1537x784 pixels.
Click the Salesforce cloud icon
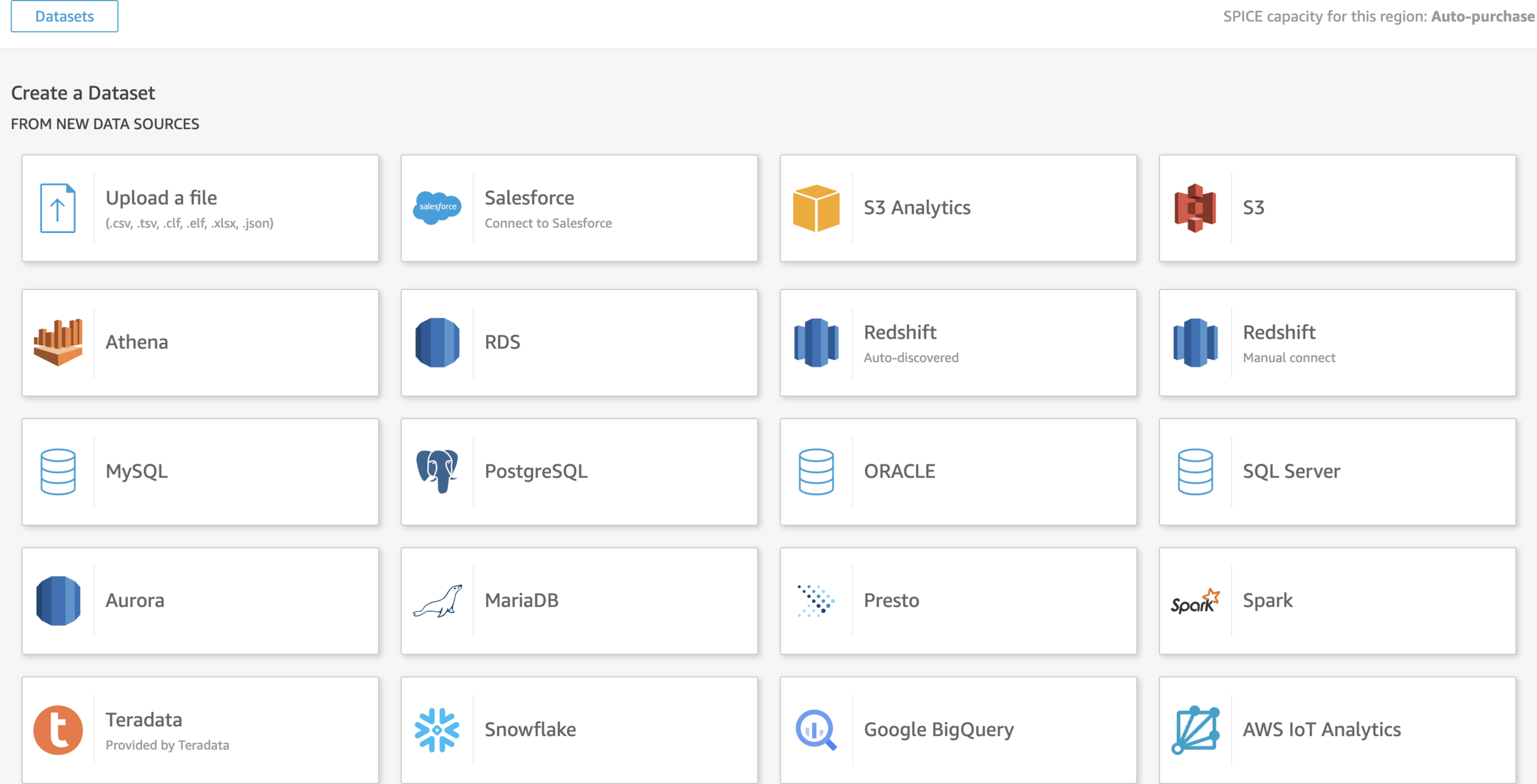(x=437, y=208)
